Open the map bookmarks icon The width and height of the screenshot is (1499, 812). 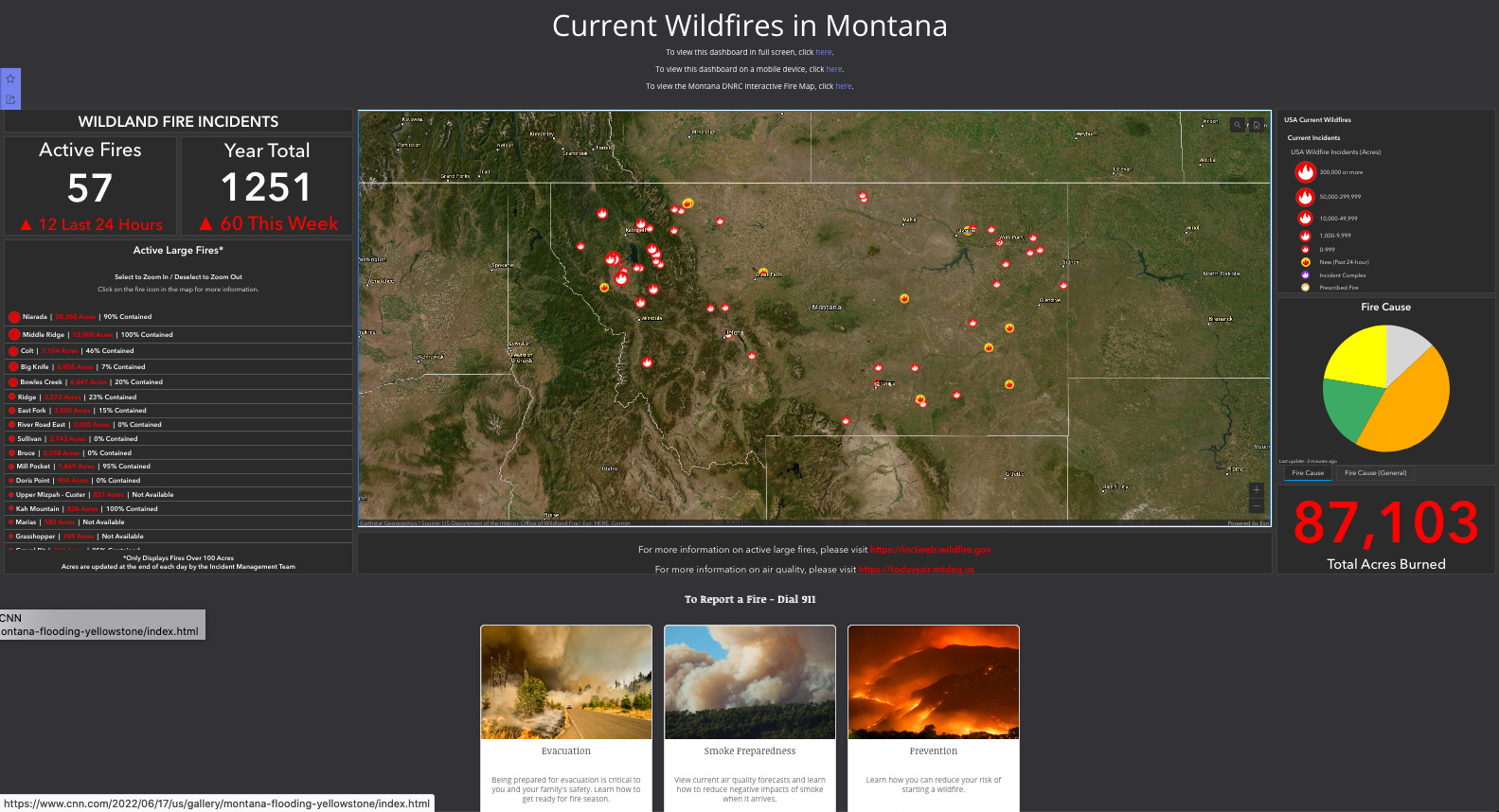(1256, 125)
